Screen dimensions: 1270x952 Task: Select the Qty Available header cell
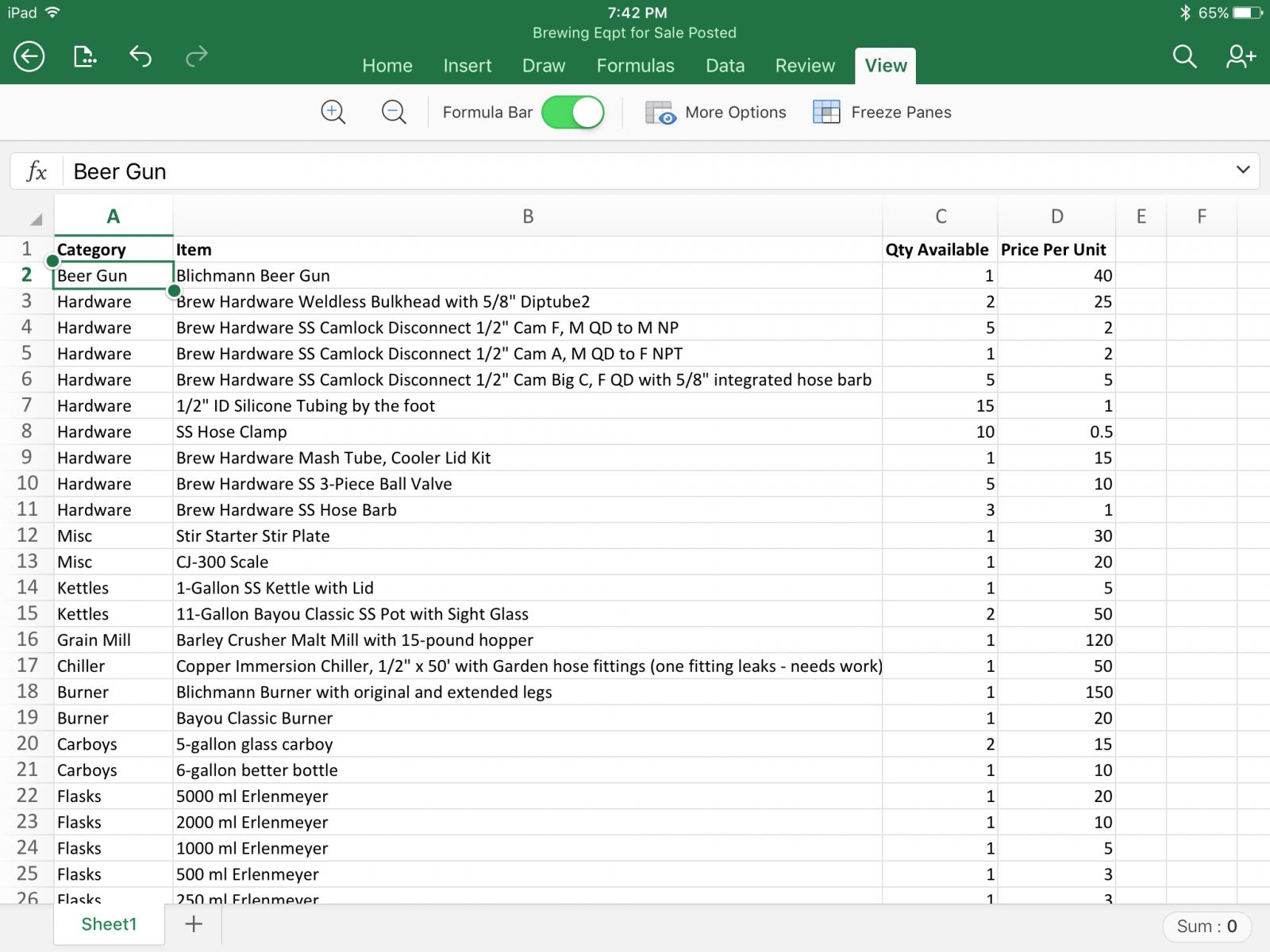point(940,249)
